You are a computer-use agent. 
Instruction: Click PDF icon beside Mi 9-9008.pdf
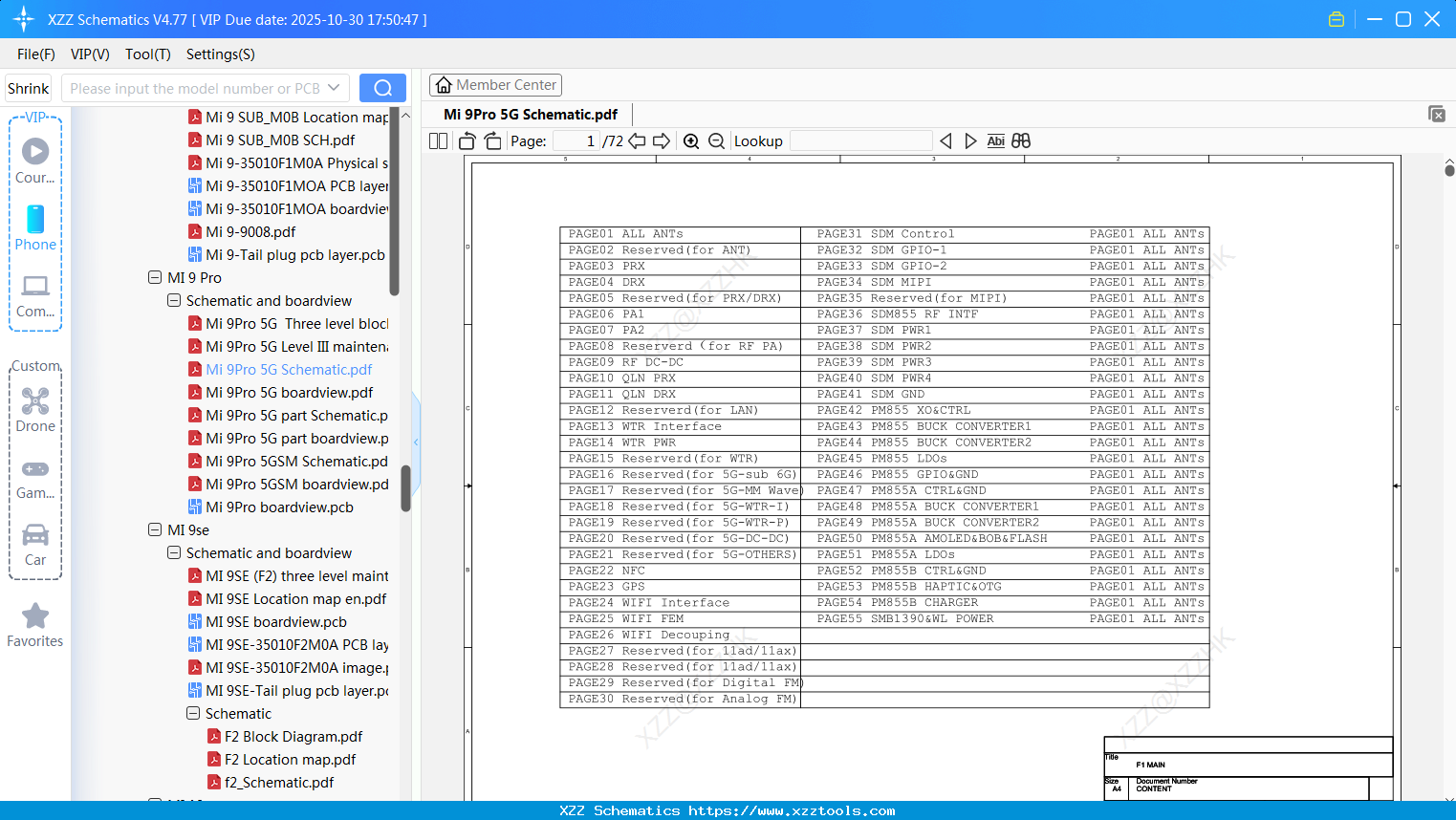point(195,232)
